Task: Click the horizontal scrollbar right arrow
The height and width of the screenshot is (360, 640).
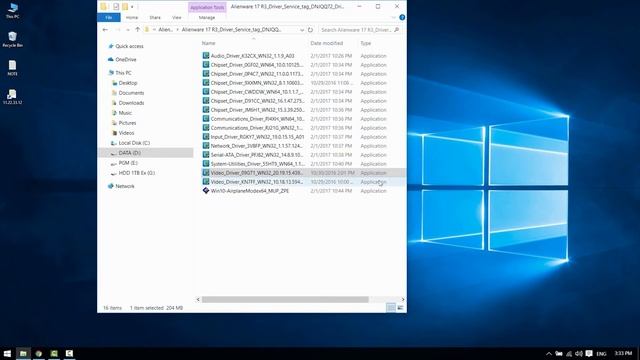Action: (402, 300)
